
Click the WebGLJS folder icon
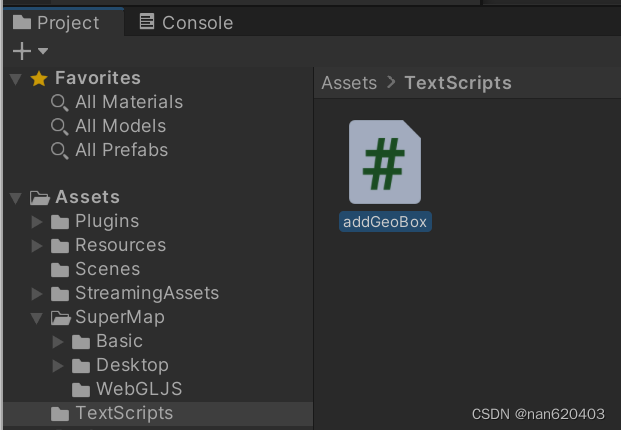point(81,390)
